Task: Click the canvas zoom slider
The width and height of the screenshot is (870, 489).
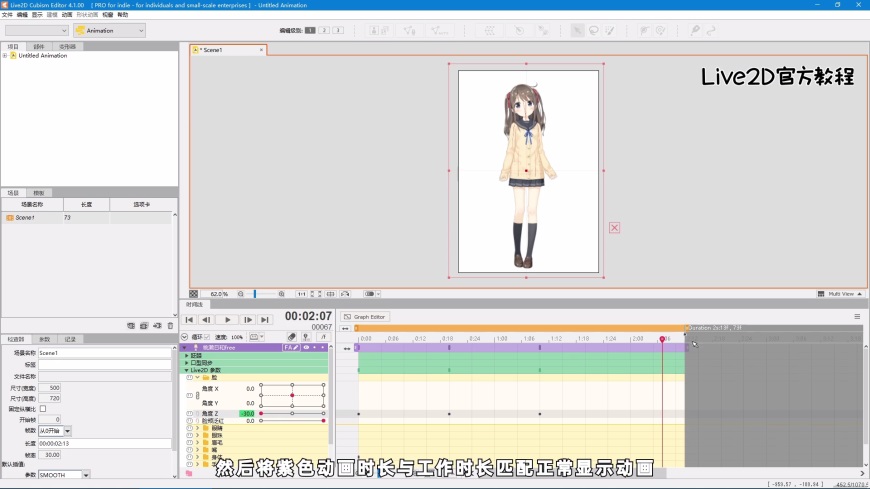Action: point(261,294)
